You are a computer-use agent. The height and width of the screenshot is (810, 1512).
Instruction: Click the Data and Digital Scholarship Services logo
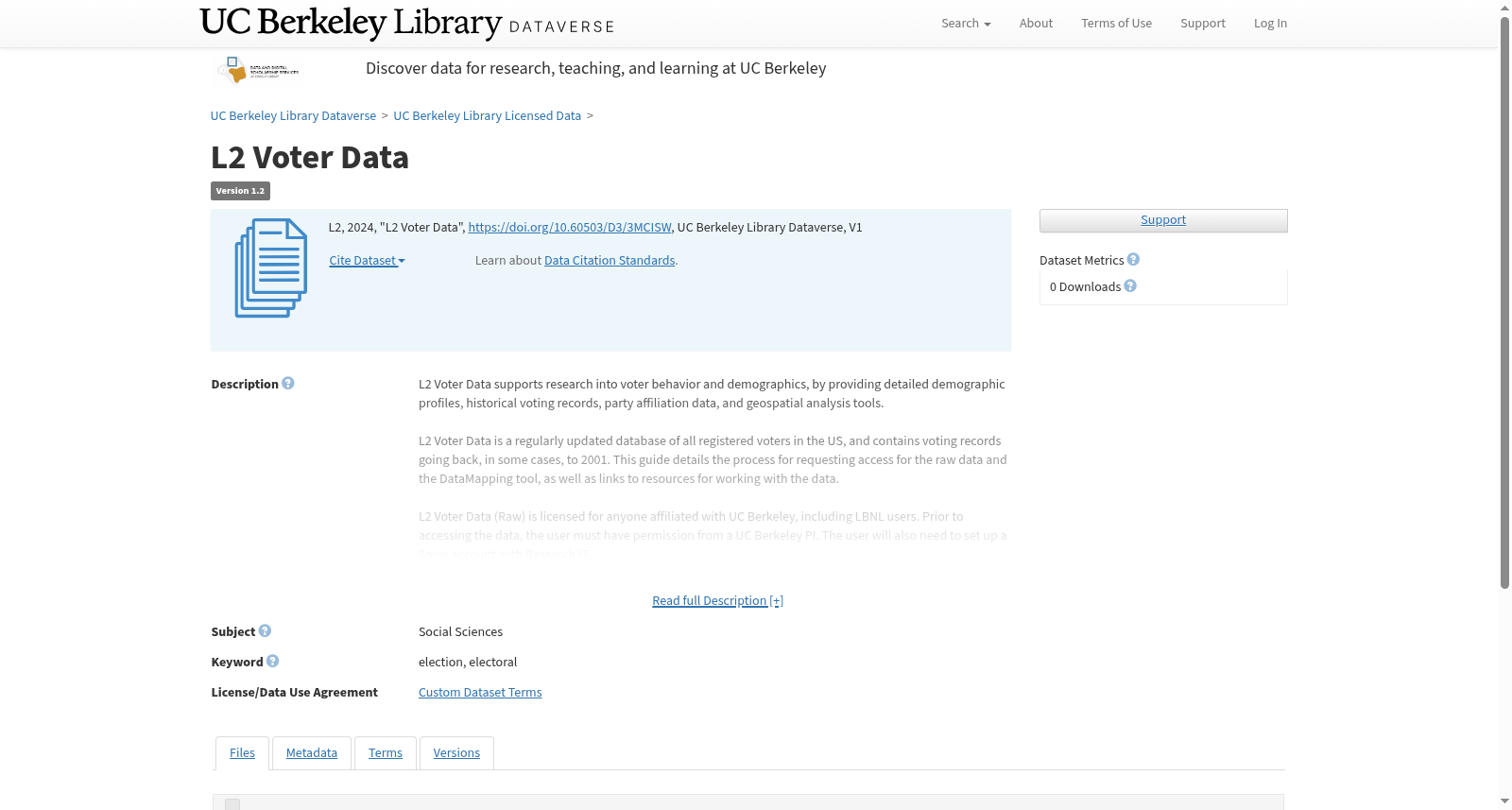click(259, 69)
